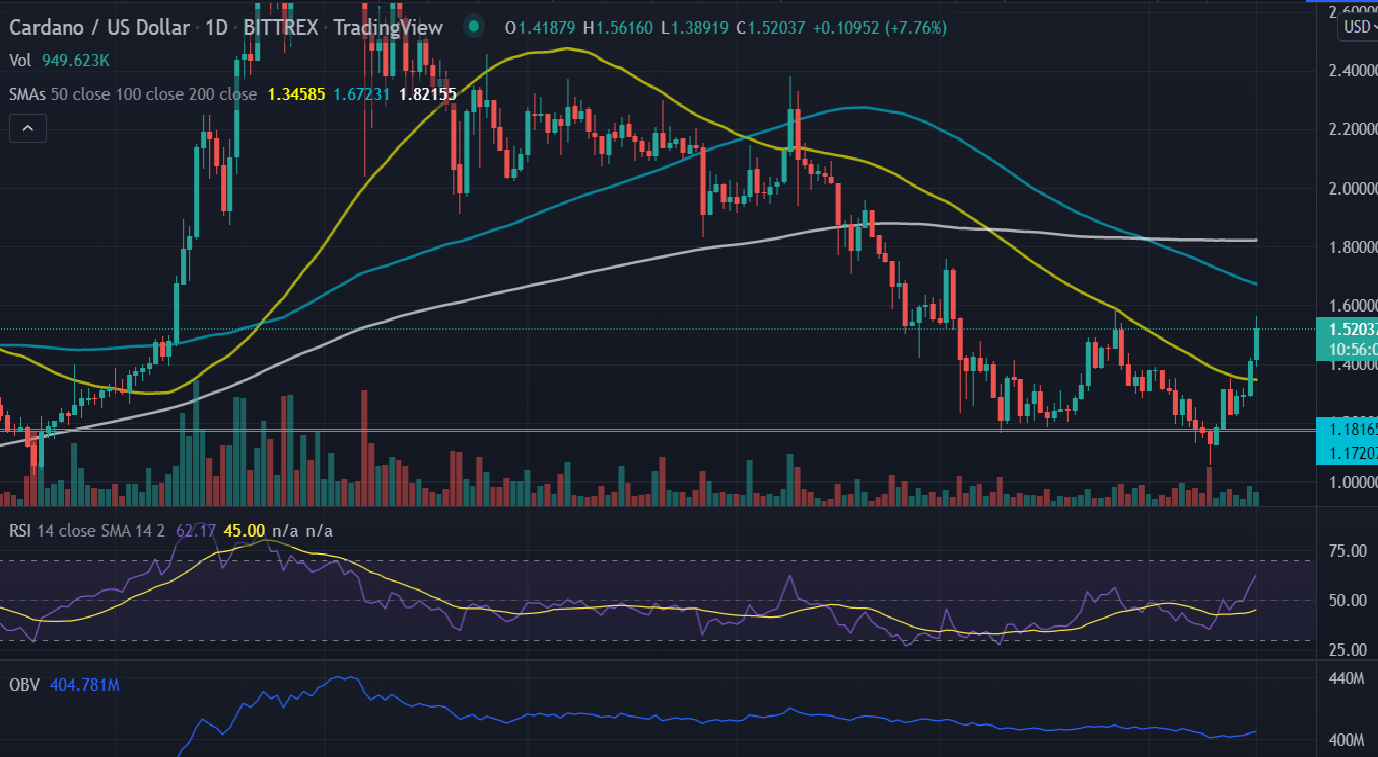This screenshot has height=757, width=1378.
Task: Click the yellow 50 SMA value 1.34585
Action: (298, 94)
